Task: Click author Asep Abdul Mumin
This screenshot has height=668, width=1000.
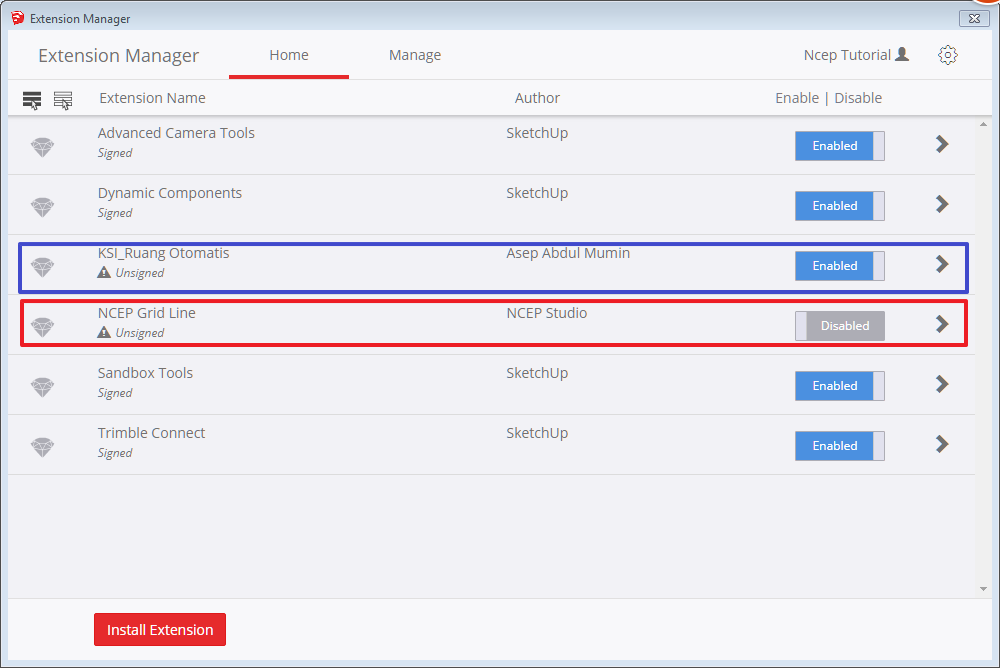Action: 568,253
